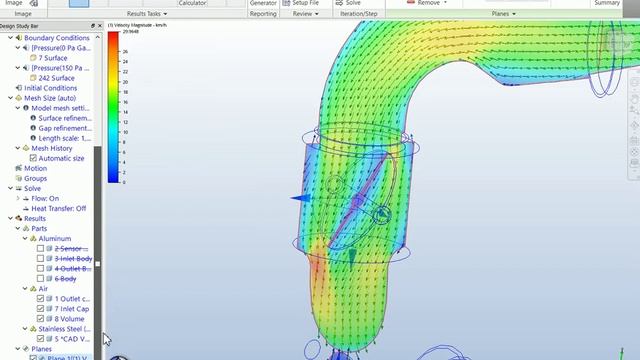
Task: Click the blue plane manipulator arrow
Action: [301, 198]
